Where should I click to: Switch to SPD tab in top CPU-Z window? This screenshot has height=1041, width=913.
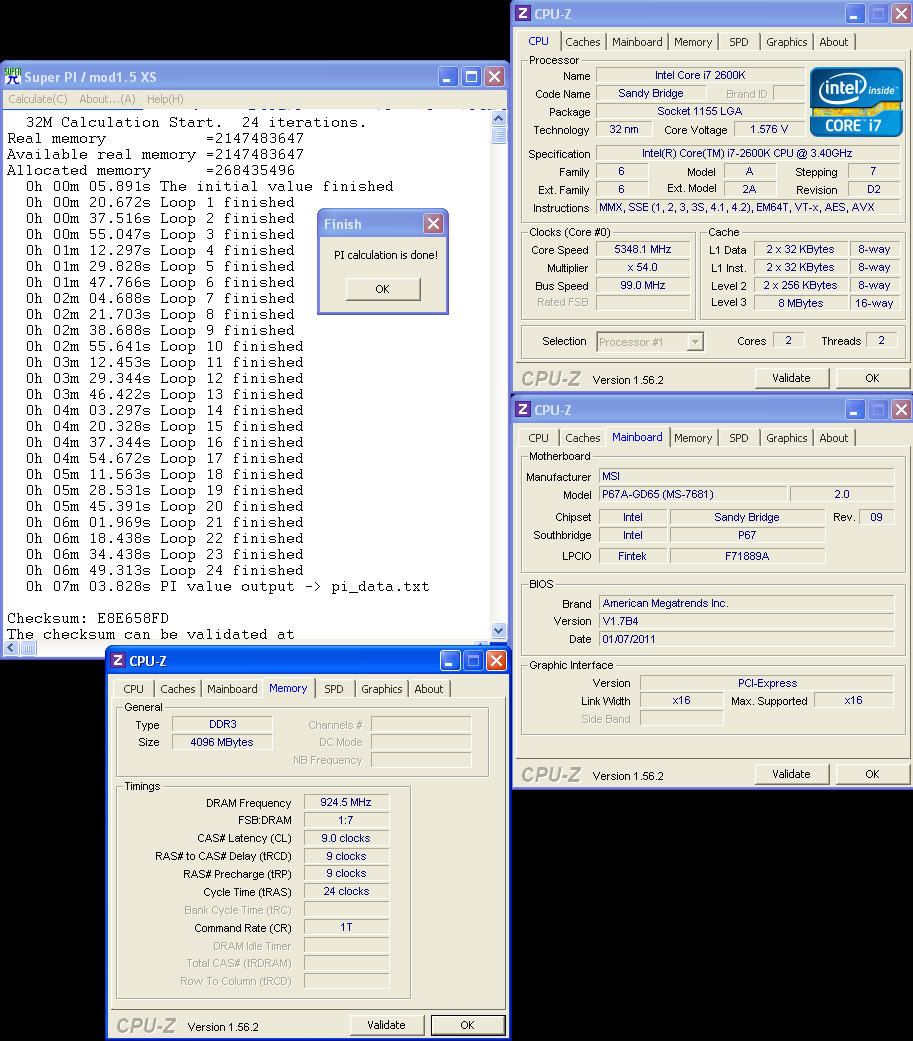pyautogui.click(x=738, y=42)
